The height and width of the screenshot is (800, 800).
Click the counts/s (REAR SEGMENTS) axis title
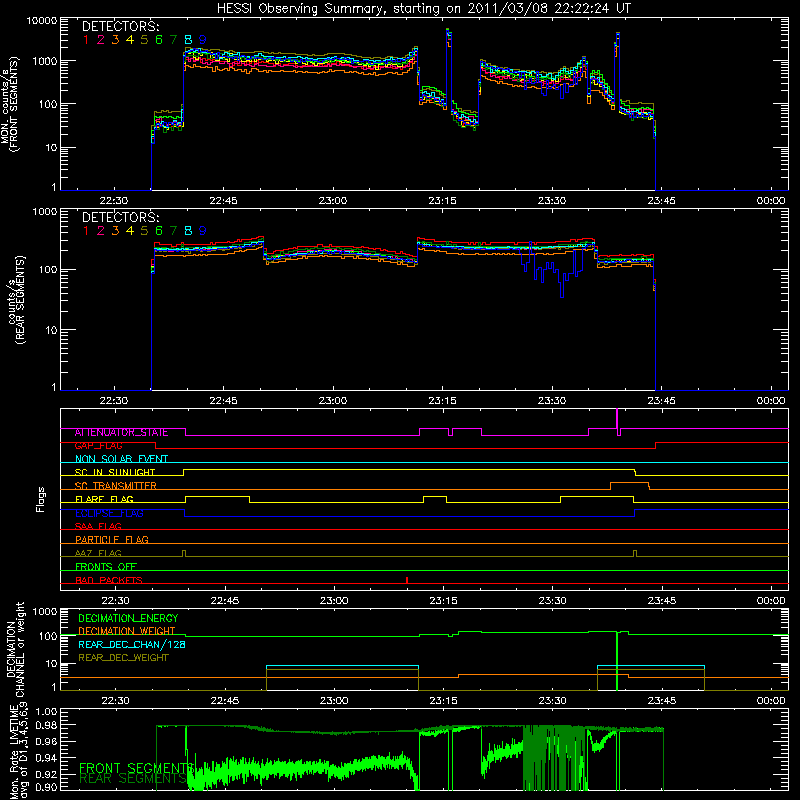[x=17, y=300]
